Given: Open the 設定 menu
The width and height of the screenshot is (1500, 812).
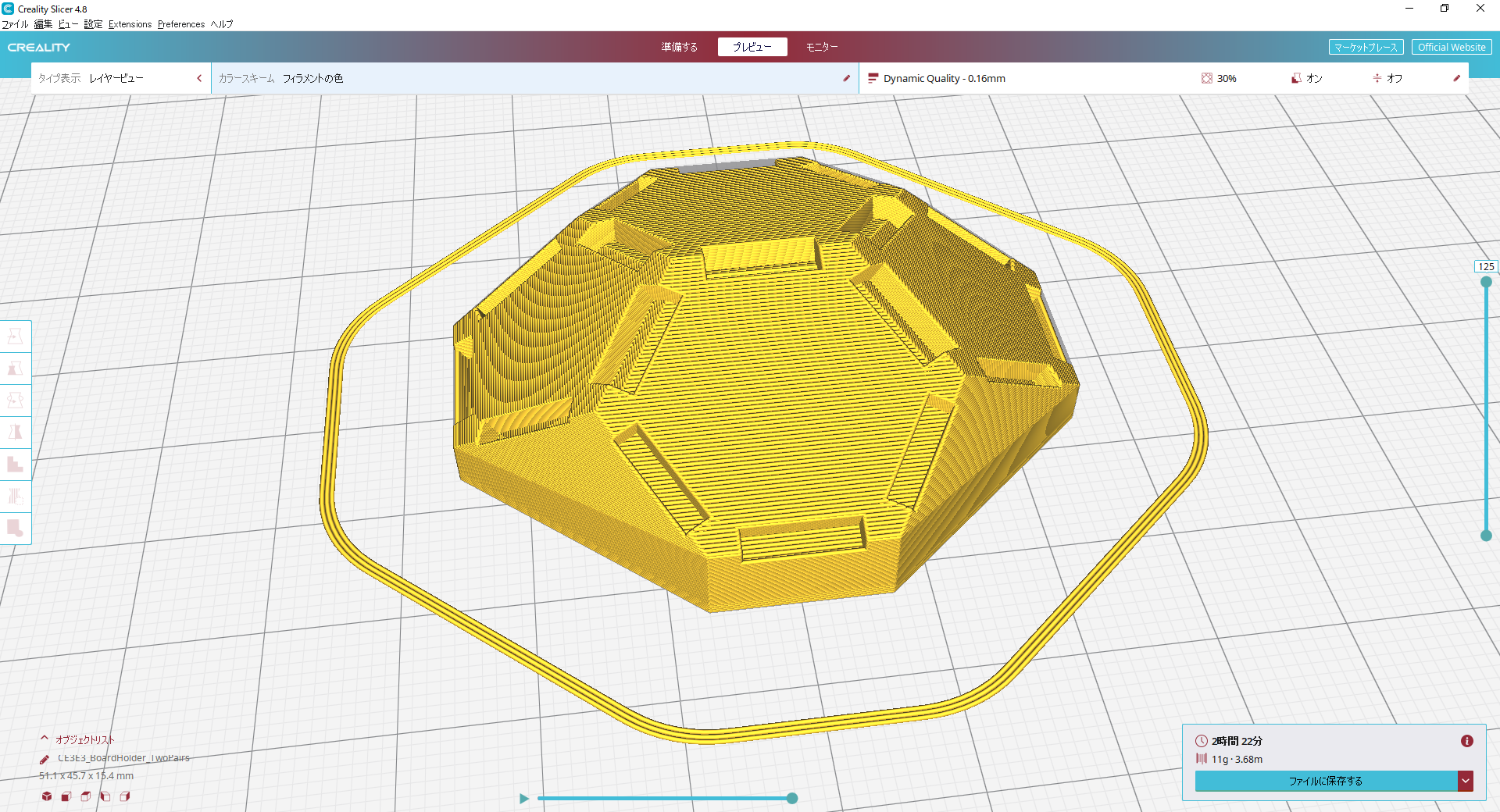Looking at the screenshot, I should [x=93, y=24].
